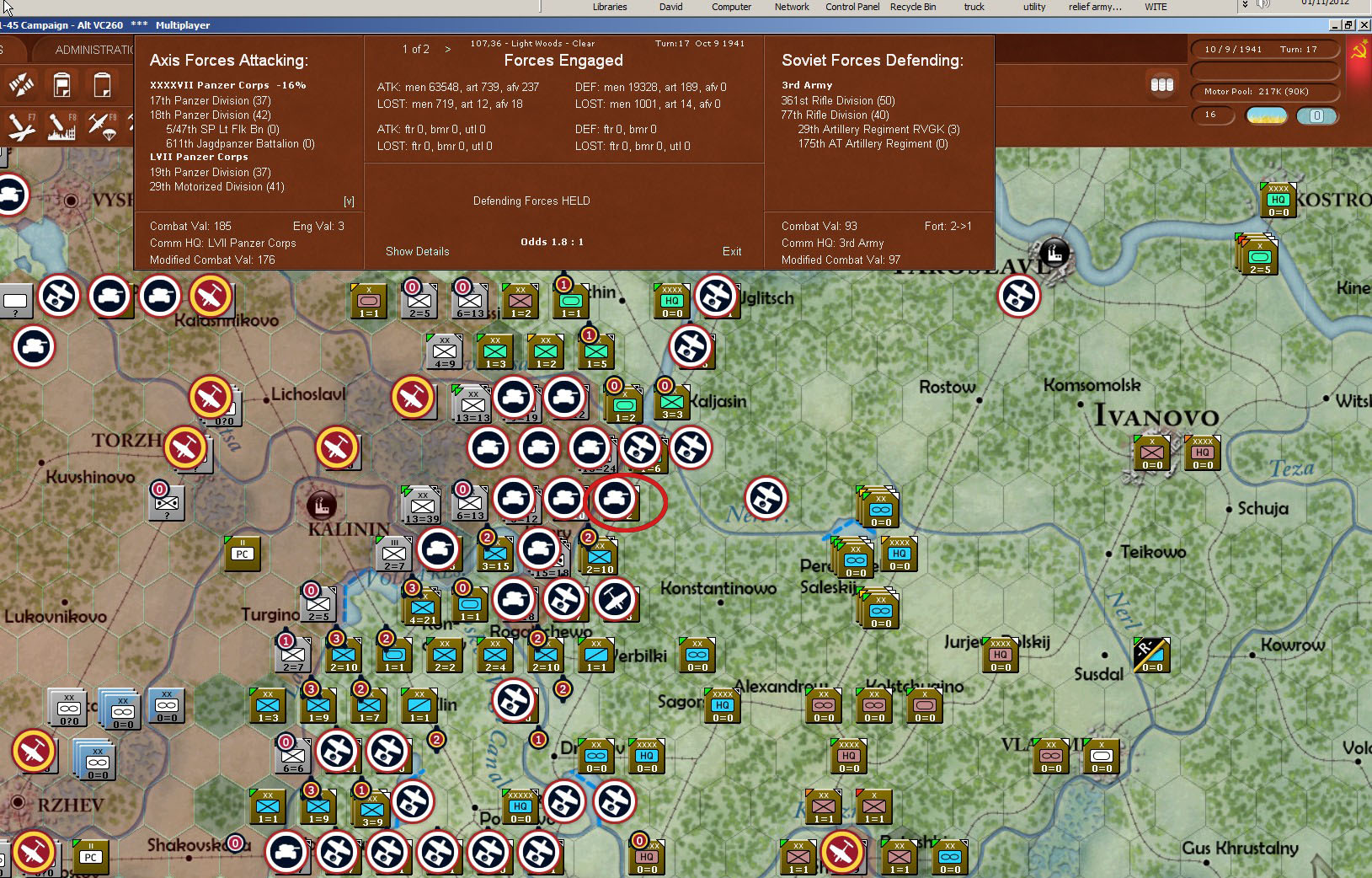Click the red aircraft counter above Kalashnikovo
The width and height of the screenshot is (1372, 878).
tap(211, 296)
